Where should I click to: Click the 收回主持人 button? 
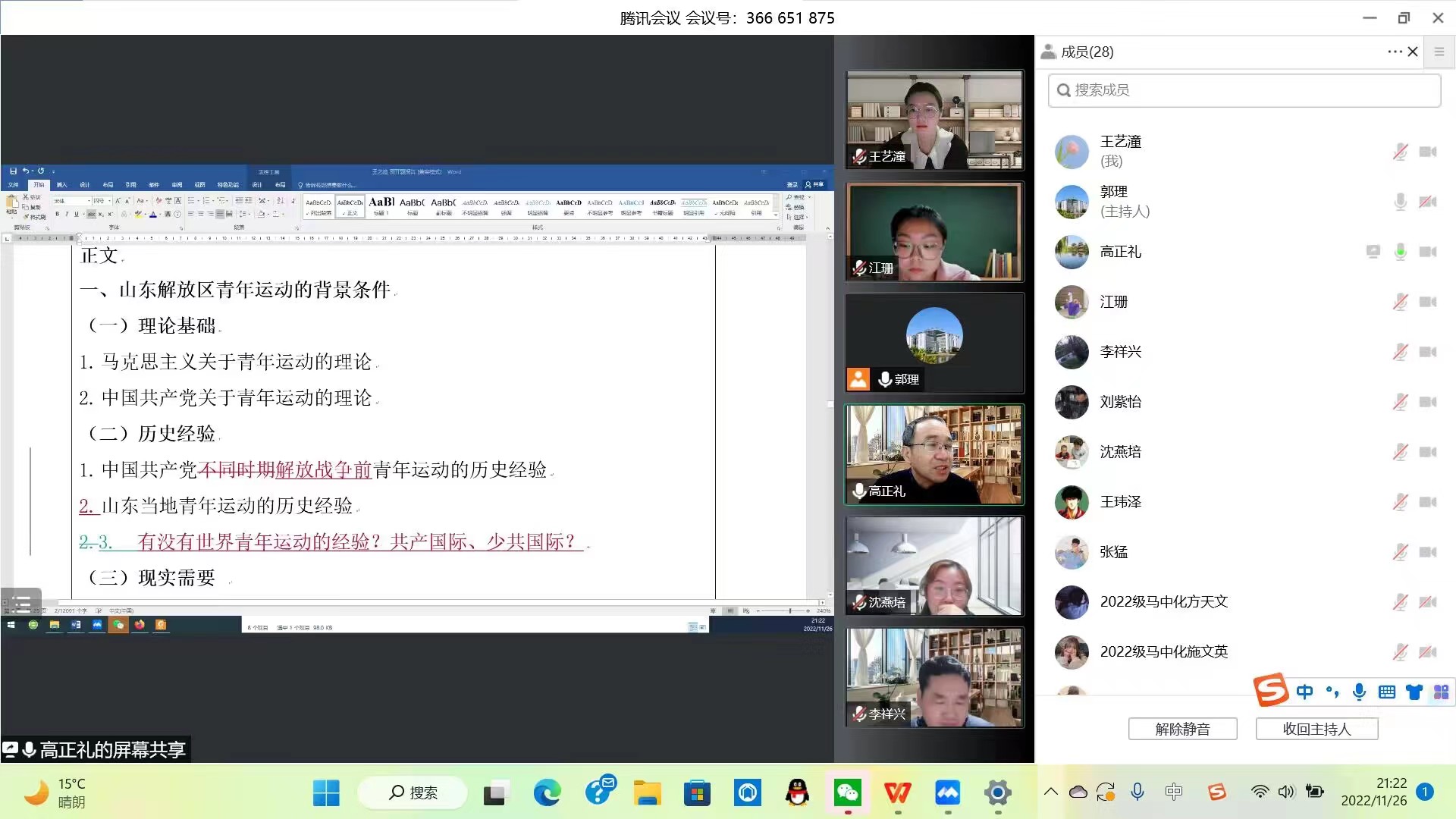click(1316, 729)
